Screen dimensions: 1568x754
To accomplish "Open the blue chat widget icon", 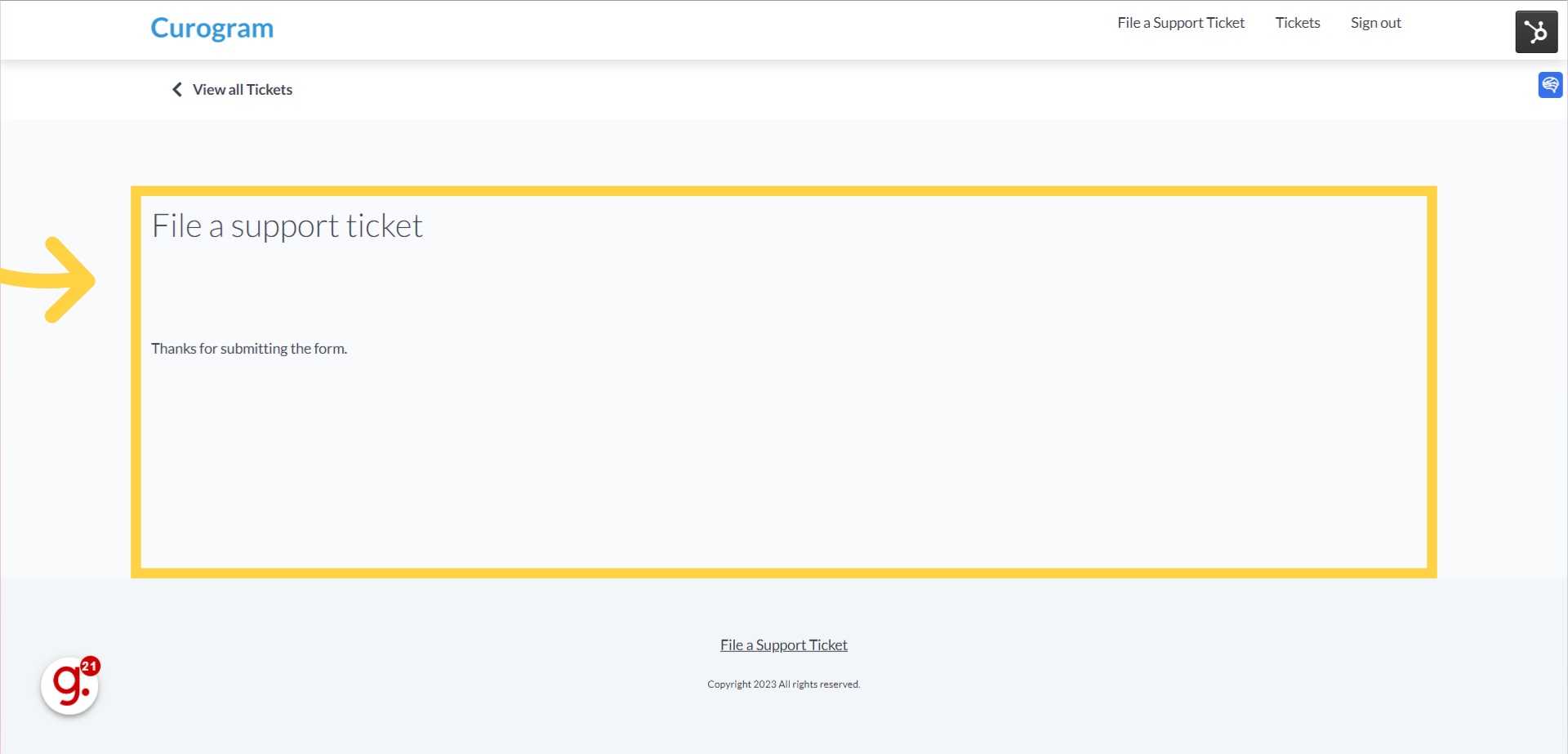I will coord(1550,85).
